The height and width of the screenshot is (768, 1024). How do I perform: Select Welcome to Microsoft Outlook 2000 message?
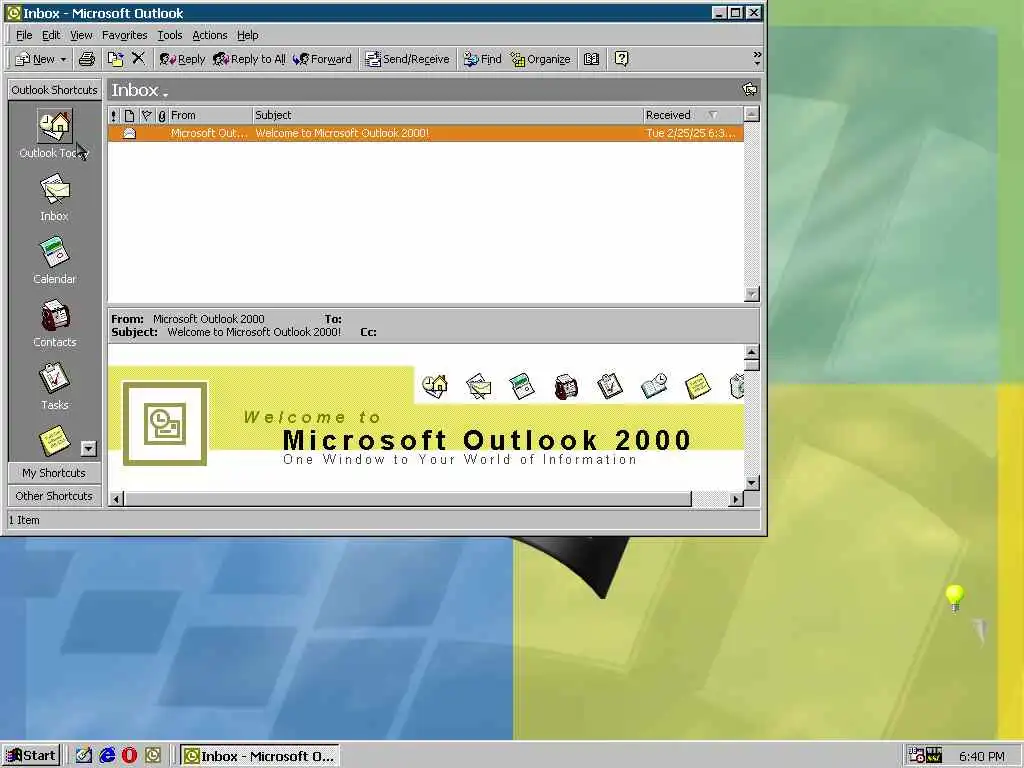tap(426, 133)
